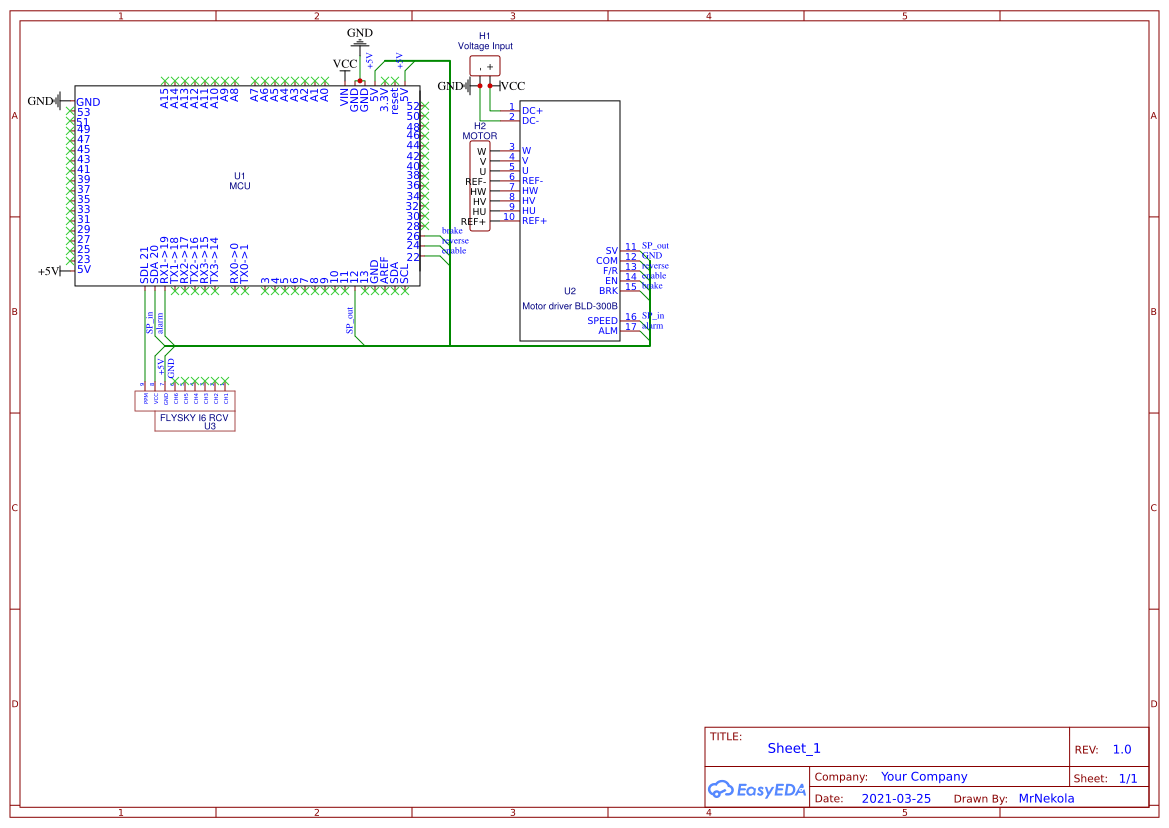Select the H1 Voltage Input connector symbol
Screen dimensions: 1169x828
tap(484, 65)
